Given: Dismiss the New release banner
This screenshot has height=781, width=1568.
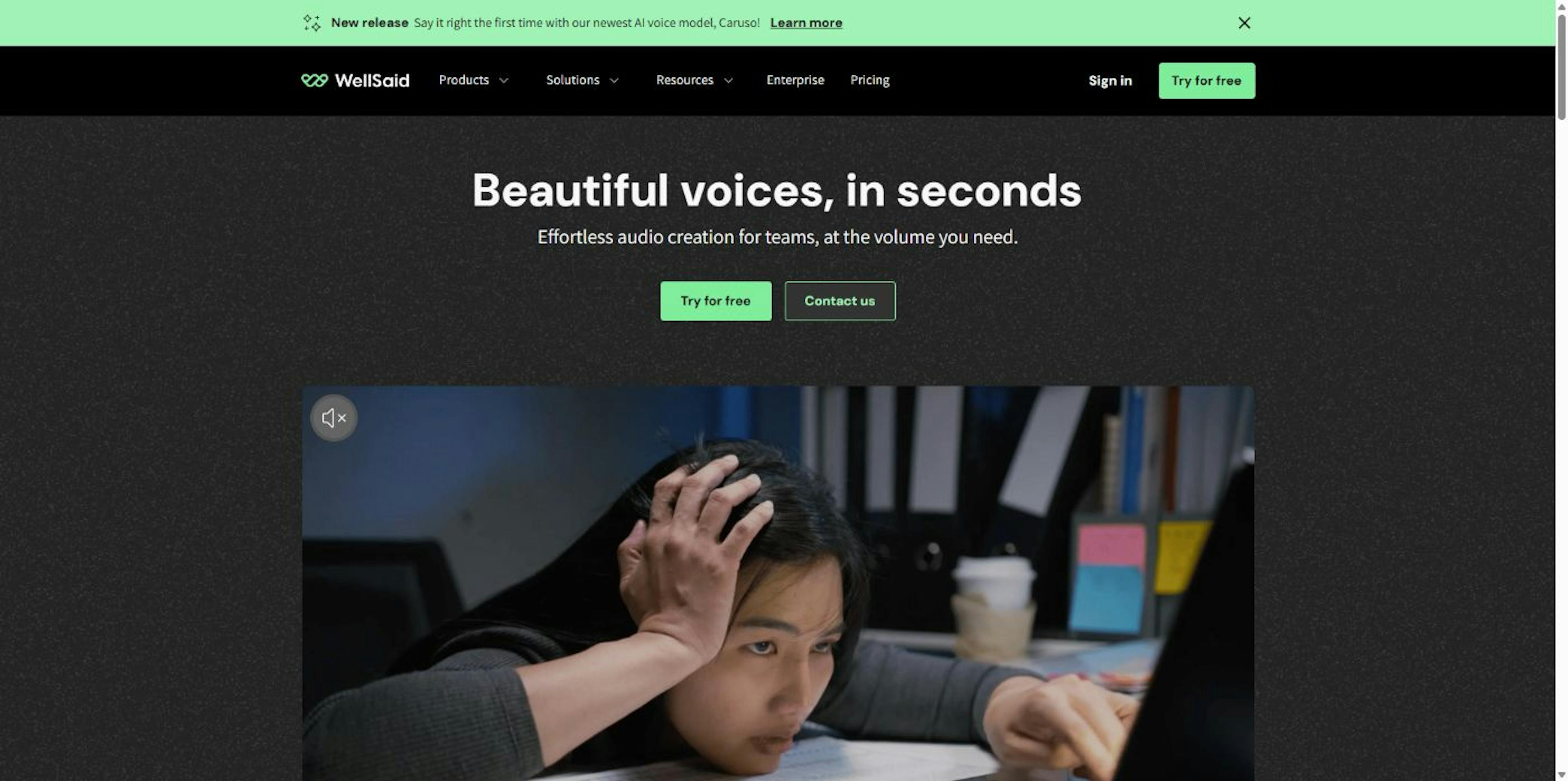Looking at the screenshot, I should pos(1244,22).
